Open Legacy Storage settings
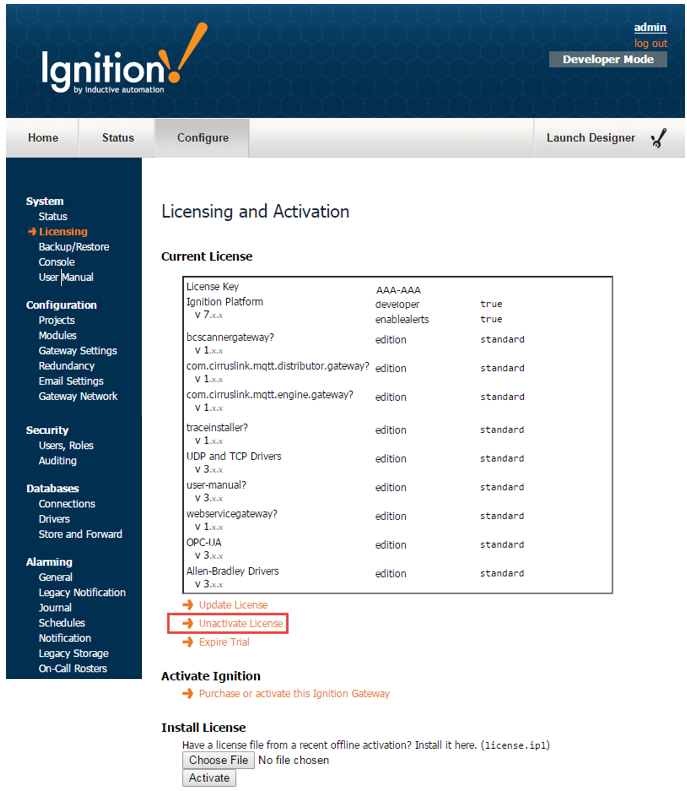Image resolution: width=687 pixels, height=791 pixels. [x=74, y=653]
